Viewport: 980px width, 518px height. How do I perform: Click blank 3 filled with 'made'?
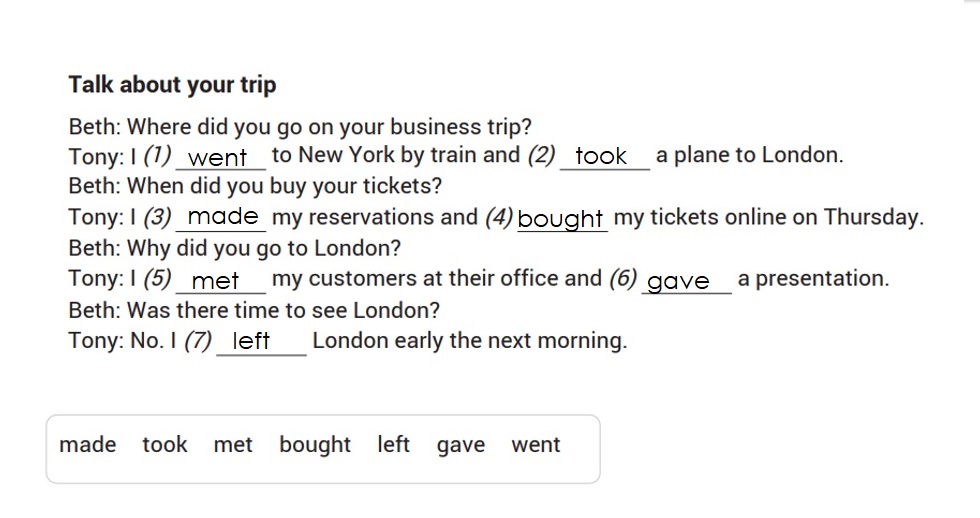(221, 217)
